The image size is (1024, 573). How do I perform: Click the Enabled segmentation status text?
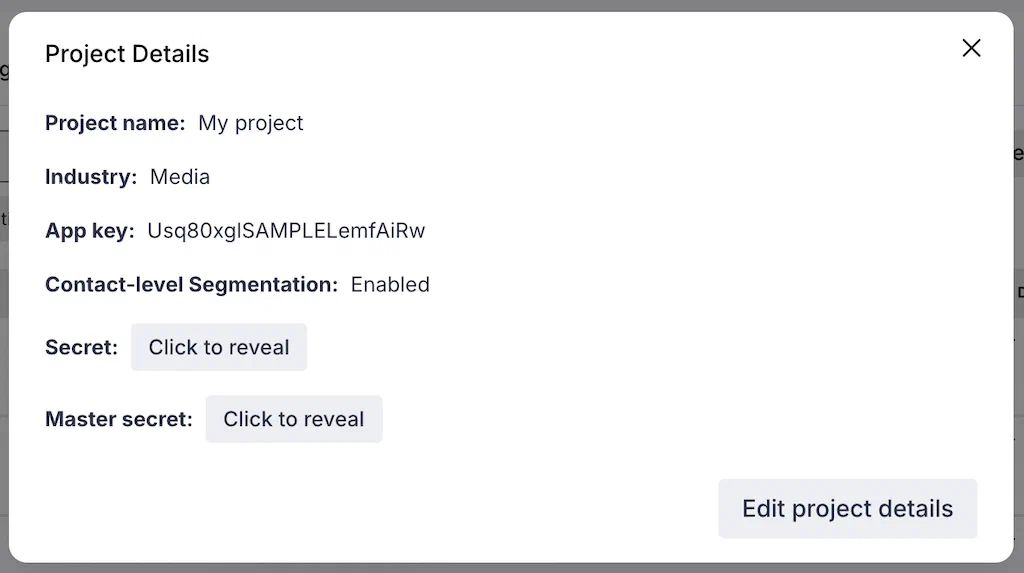(390, 285)
